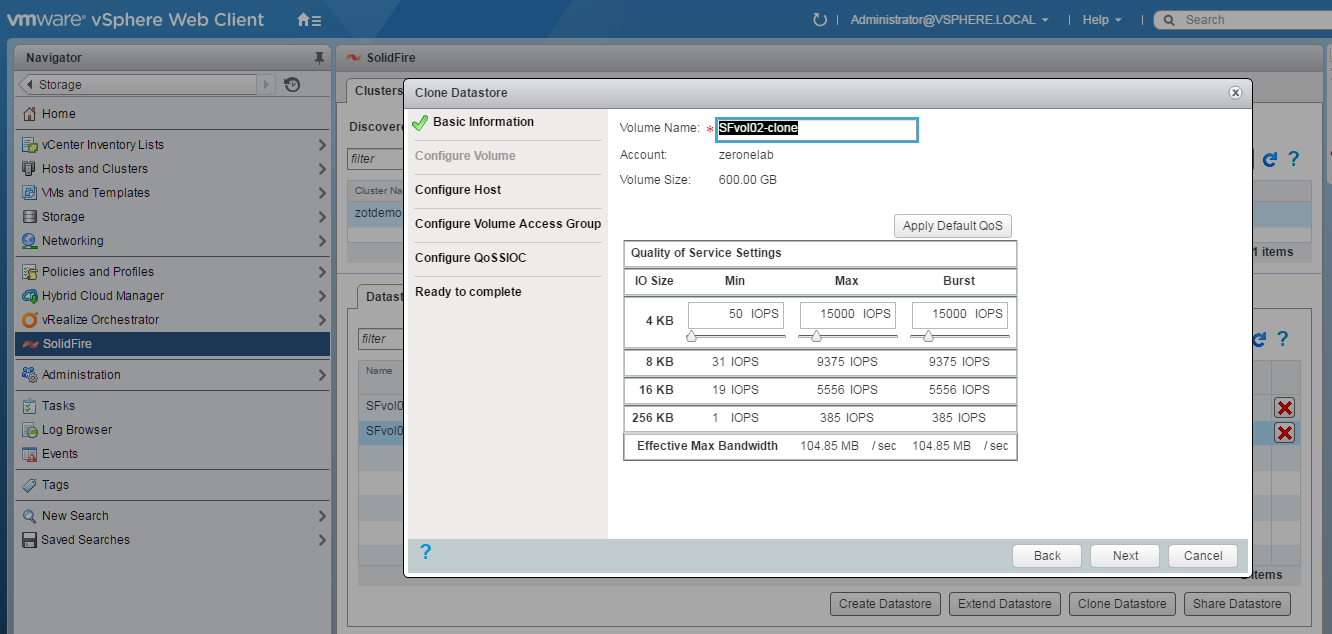Click Burst IOPS slider handle
Viewport: 1332px width, 634px height.
pos(928,336)
